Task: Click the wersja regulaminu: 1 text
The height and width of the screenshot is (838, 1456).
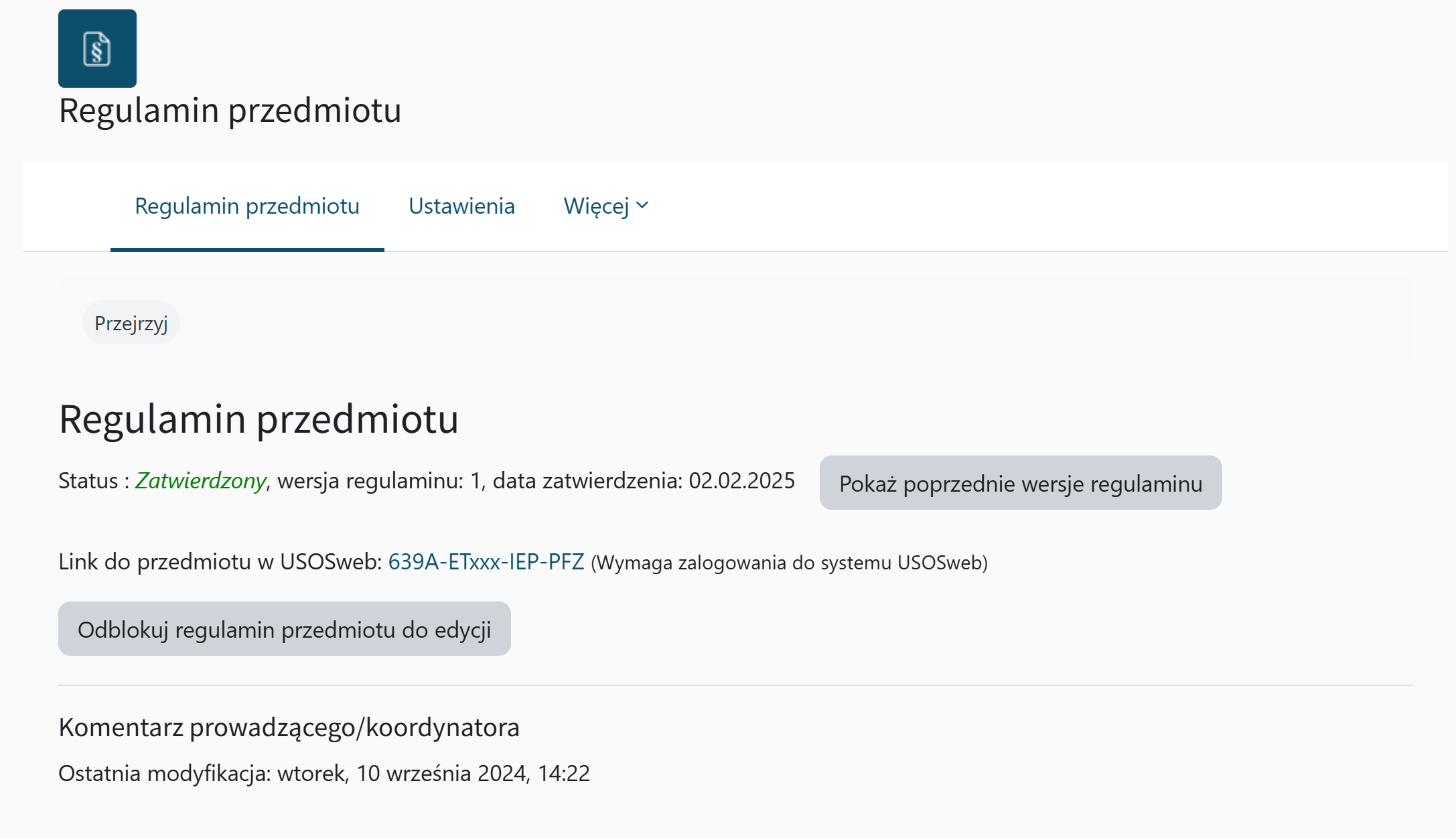Action: tap(379, 481)
